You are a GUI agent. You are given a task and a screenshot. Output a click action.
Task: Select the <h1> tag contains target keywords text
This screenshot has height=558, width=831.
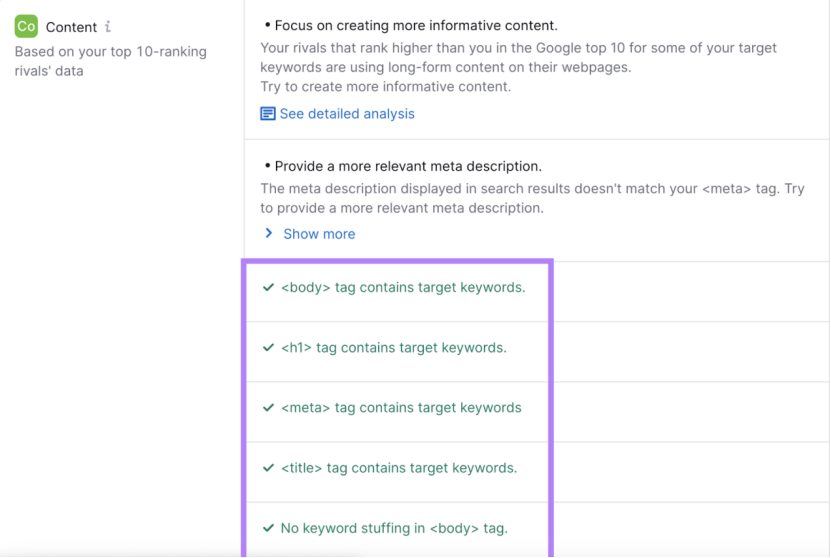point(394,348)
